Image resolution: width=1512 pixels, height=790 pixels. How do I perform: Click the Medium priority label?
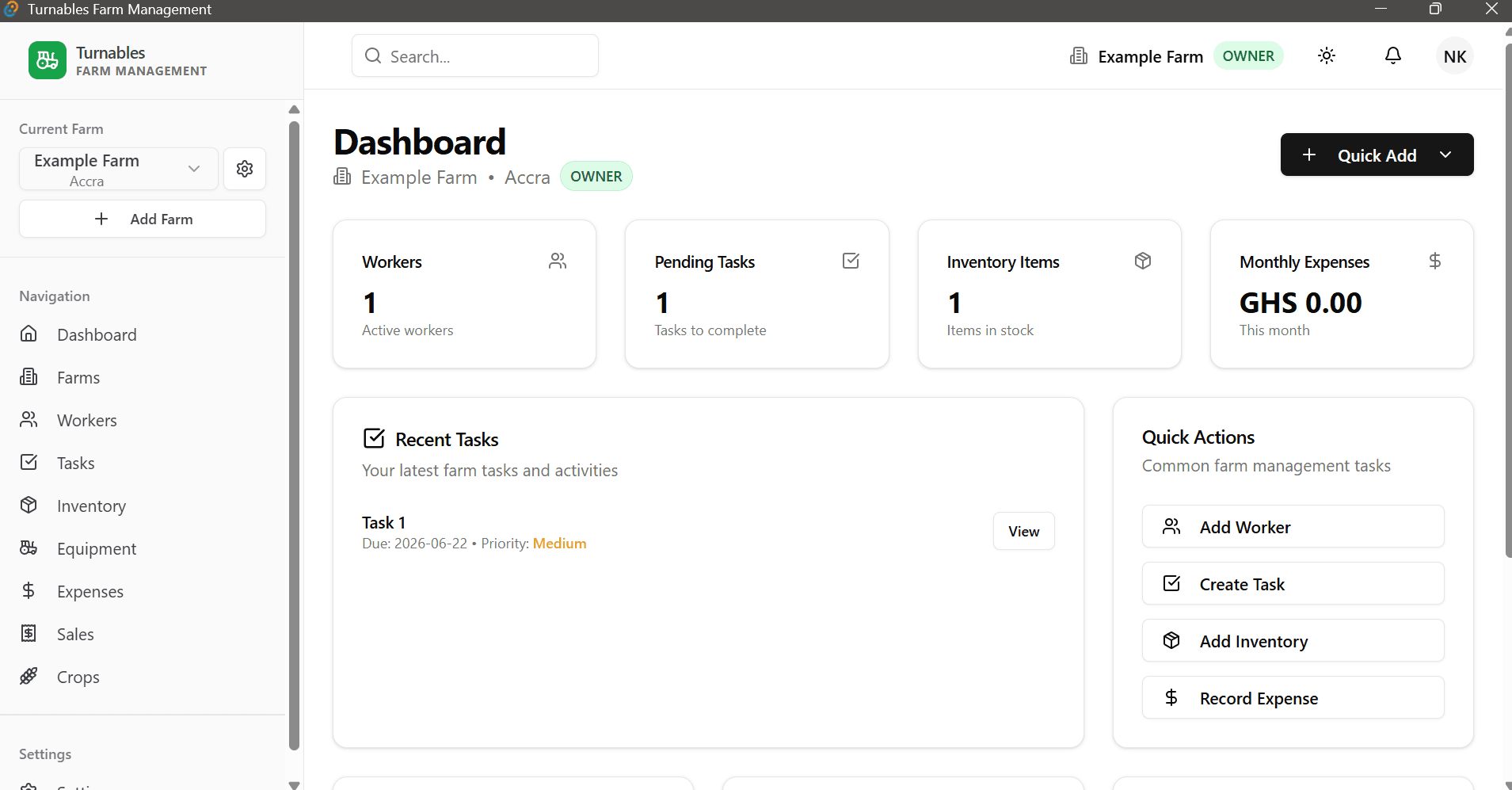(560, 543)
